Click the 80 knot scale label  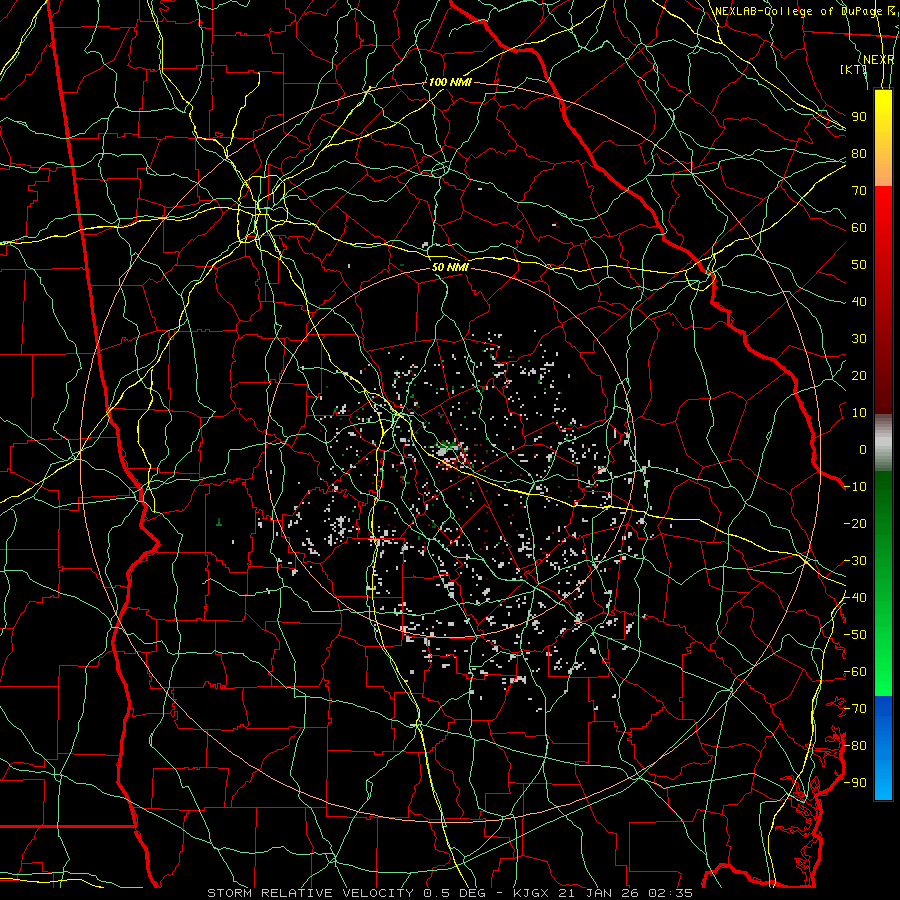pyautogui.click(x=859, y=153)
